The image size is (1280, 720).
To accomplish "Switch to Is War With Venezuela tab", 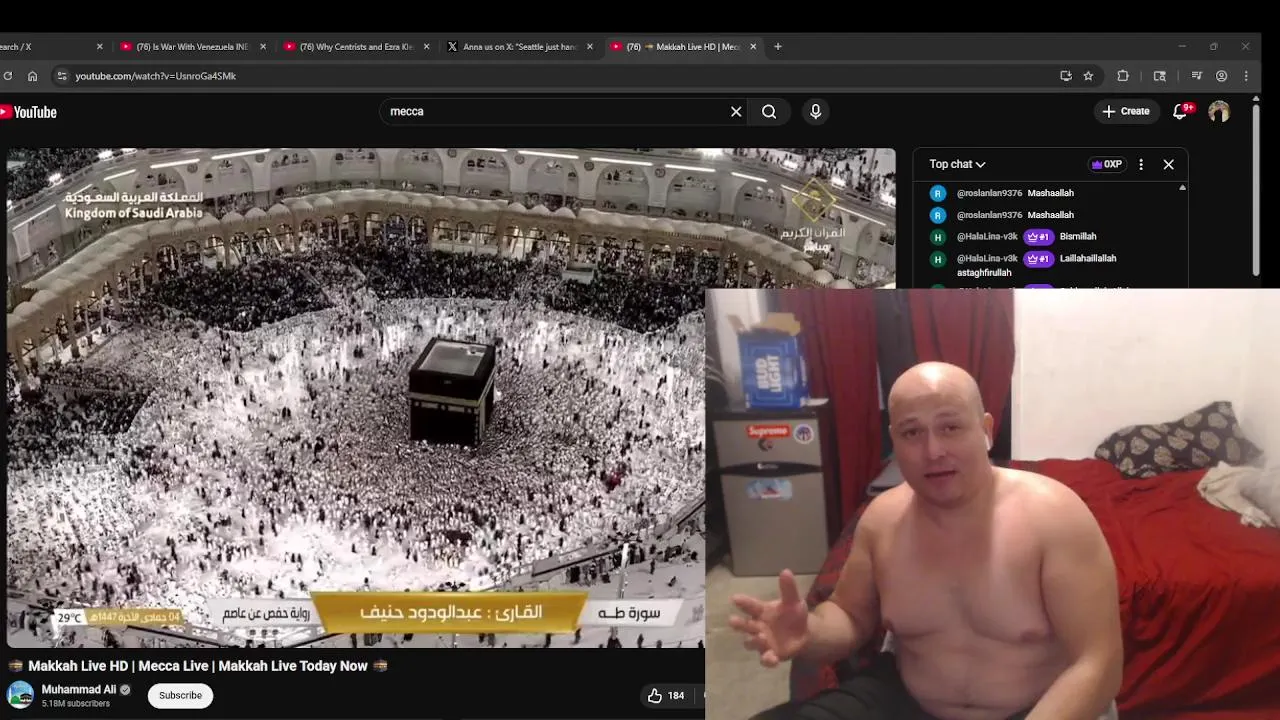I will (192, 46).
